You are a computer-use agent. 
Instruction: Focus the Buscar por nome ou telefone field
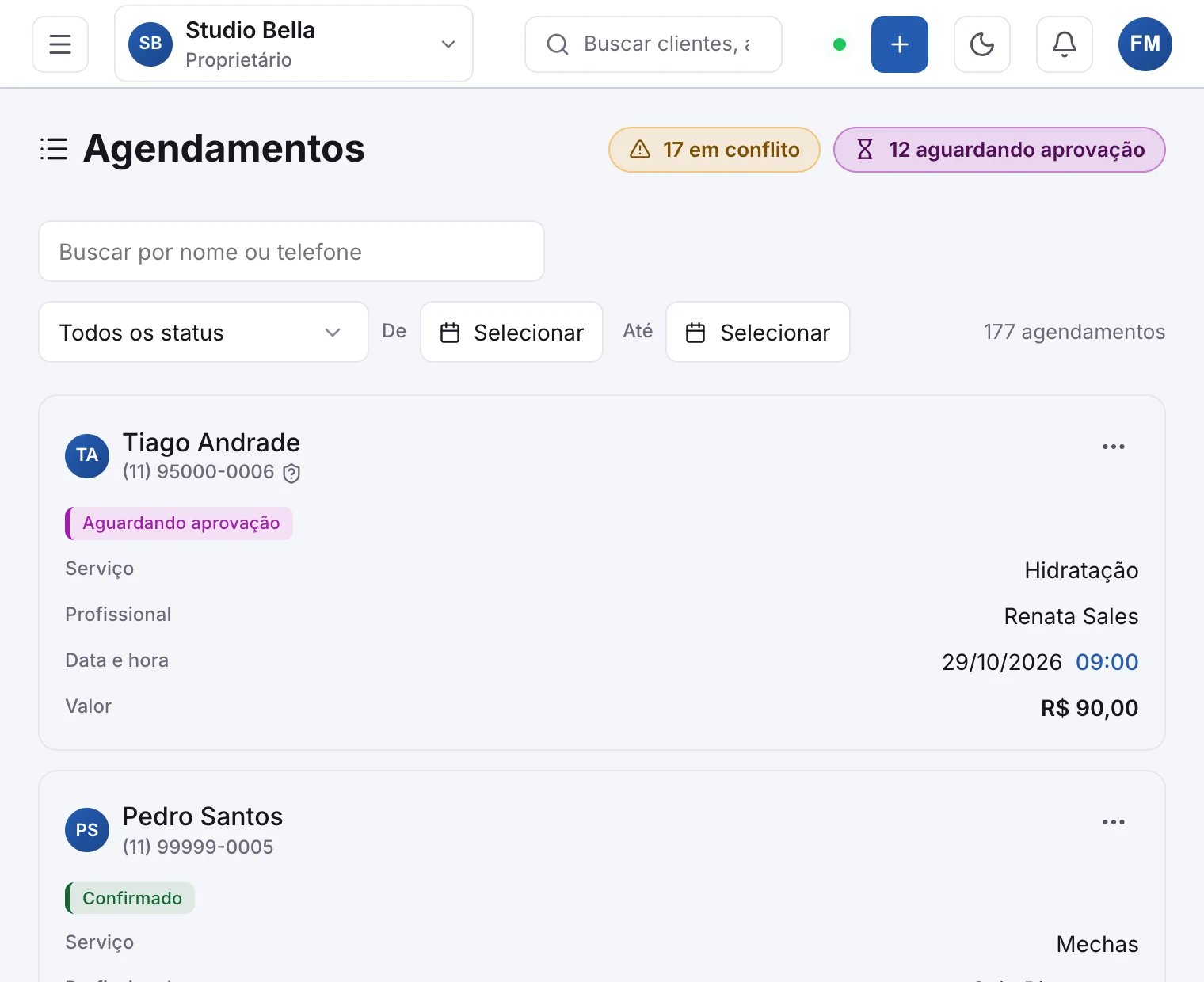(291, 251)
